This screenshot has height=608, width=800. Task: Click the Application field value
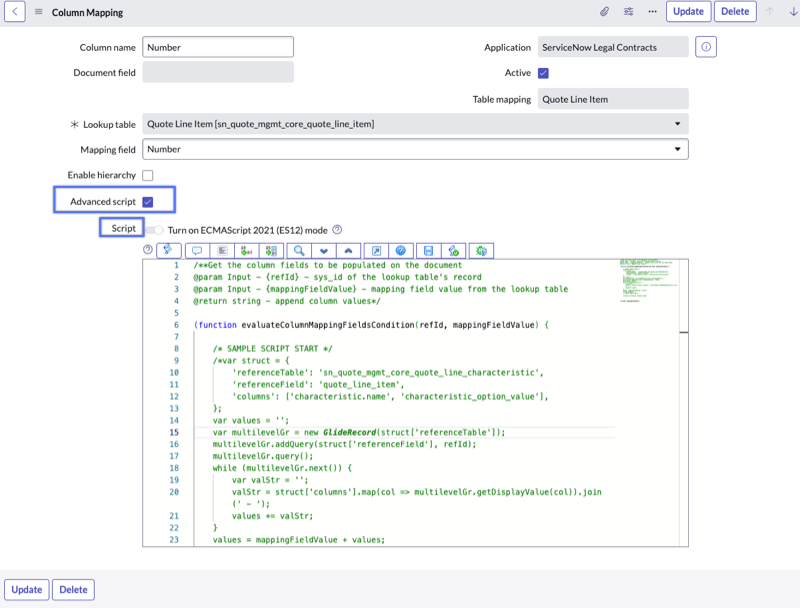pos(613,47)
